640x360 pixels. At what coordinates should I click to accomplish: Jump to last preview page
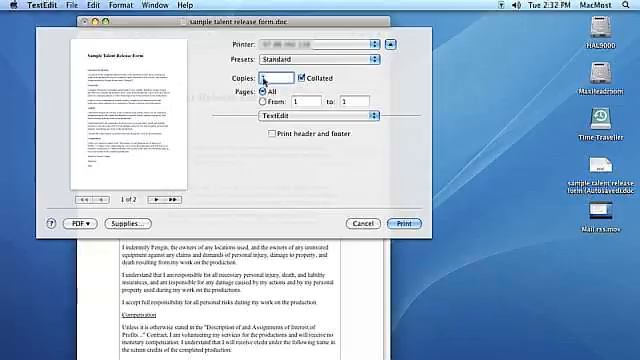click(173, 200)
